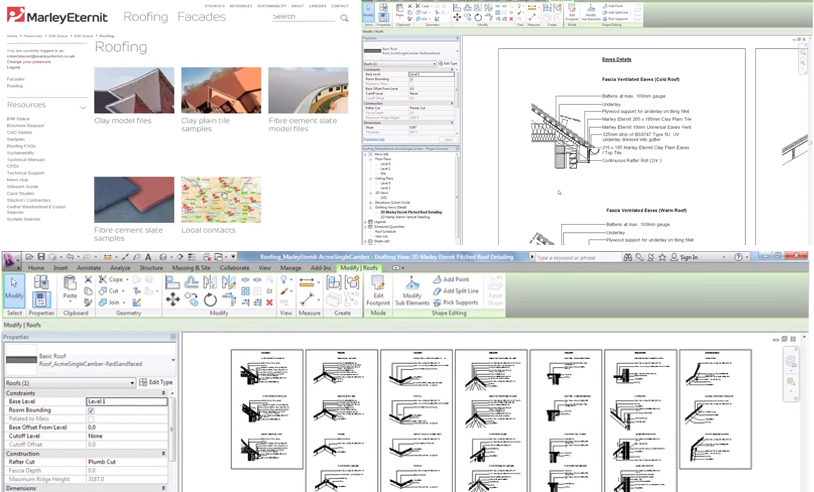Click the Pick Supports tool
The height and width of the screenshot is (492, 814).
click(456, 302)
